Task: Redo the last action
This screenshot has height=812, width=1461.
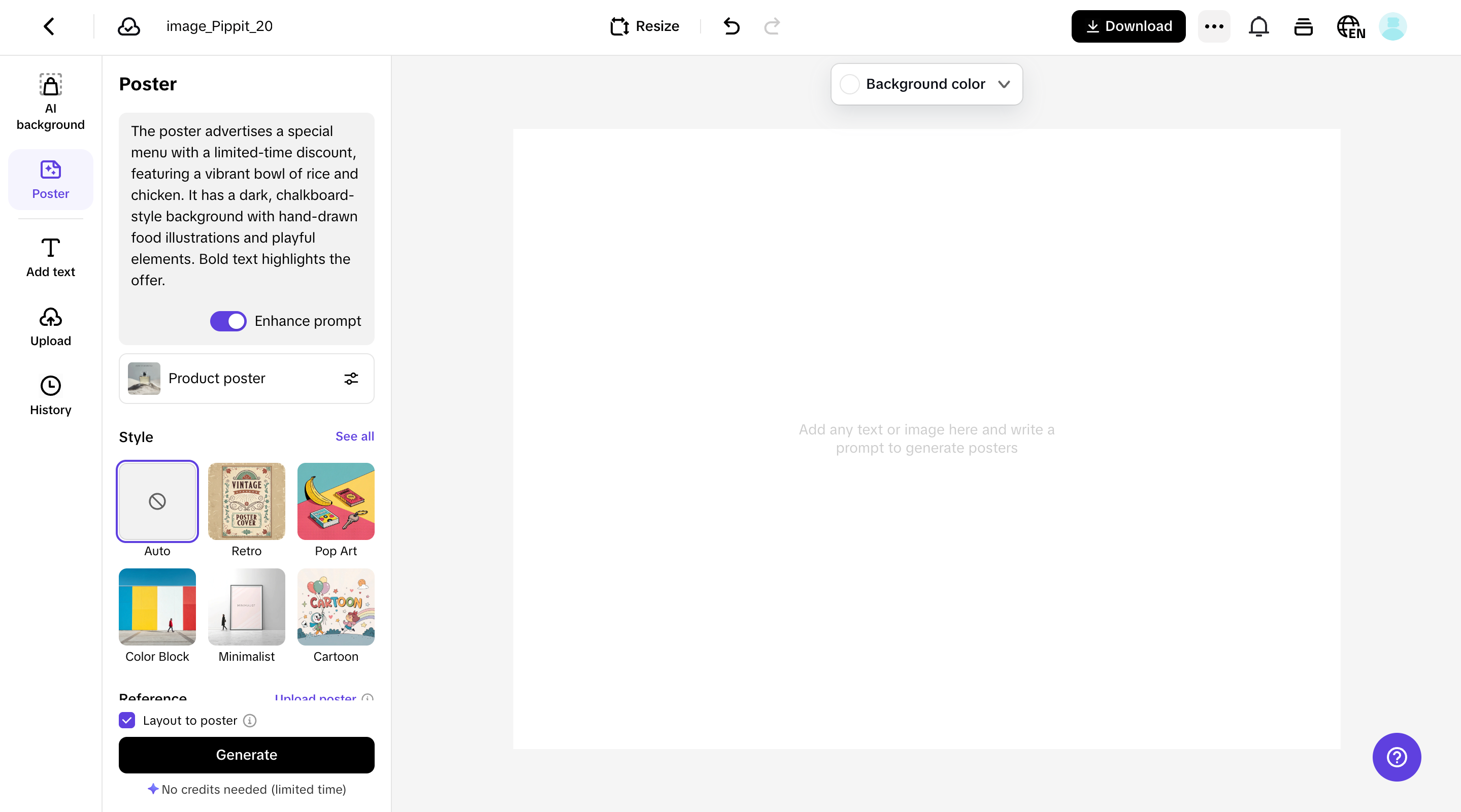Action: [x=772, y=26]
